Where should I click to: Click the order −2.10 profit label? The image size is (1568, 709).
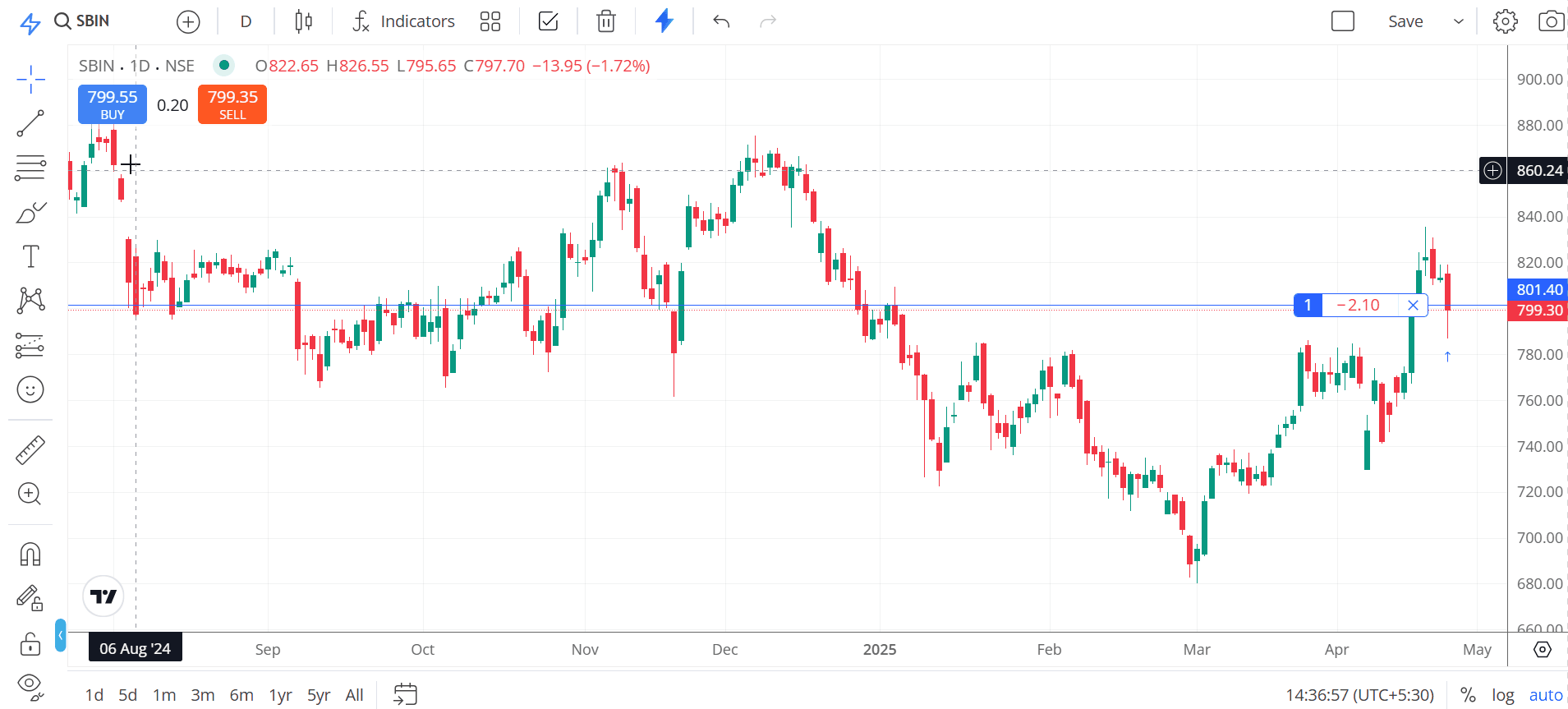coord(1358,305)
